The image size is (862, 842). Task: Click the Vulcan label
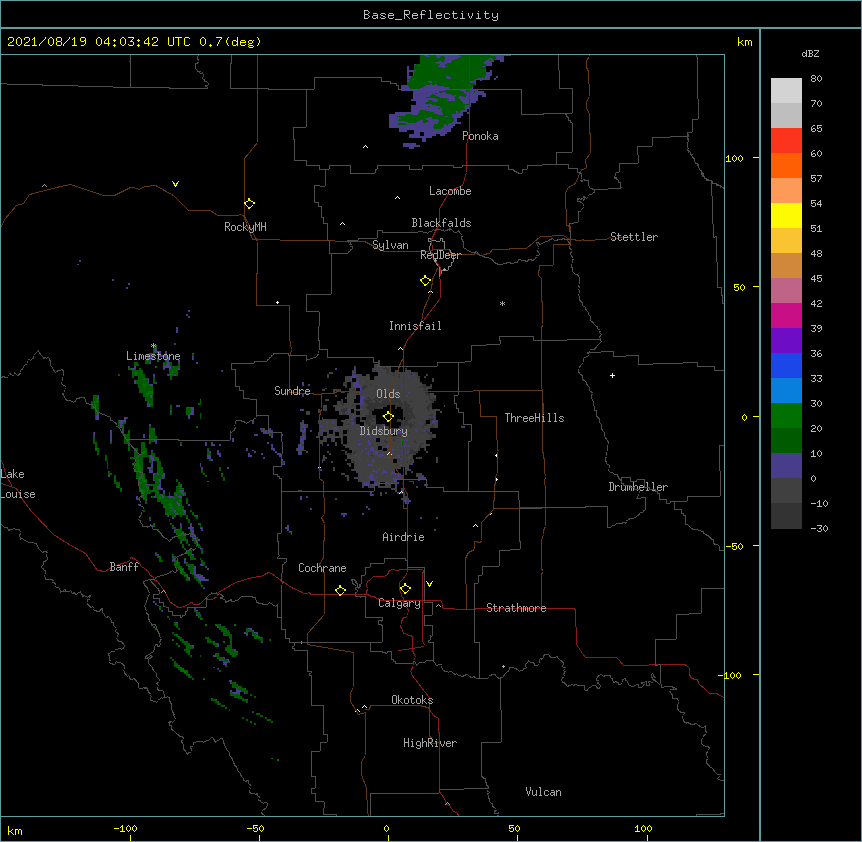(543, 792)
